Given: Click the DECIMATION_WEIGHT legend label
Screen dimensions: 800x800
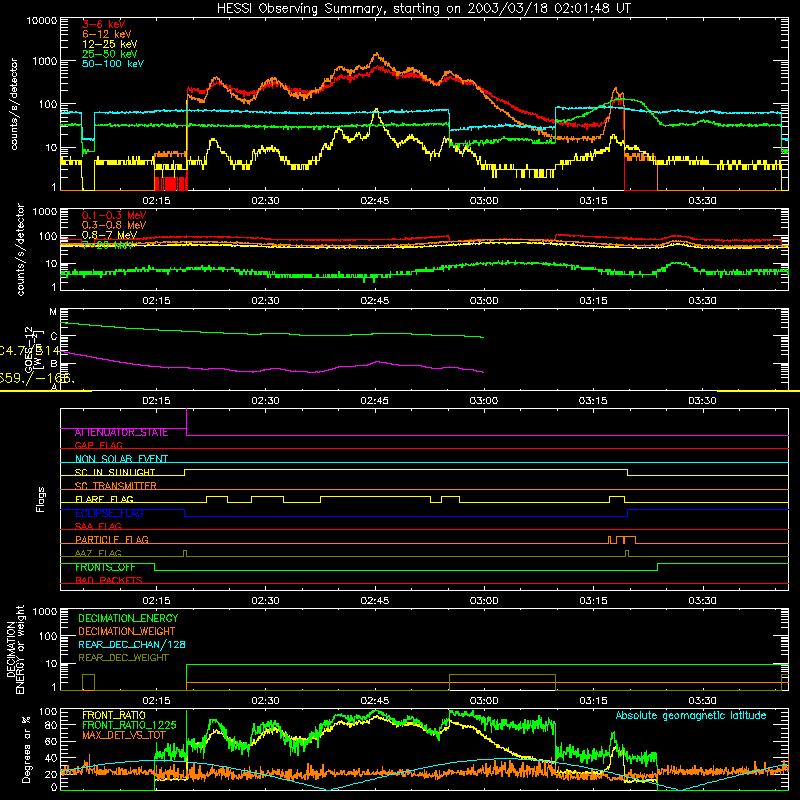Looking at the screenshot, I should coord(127,631).
